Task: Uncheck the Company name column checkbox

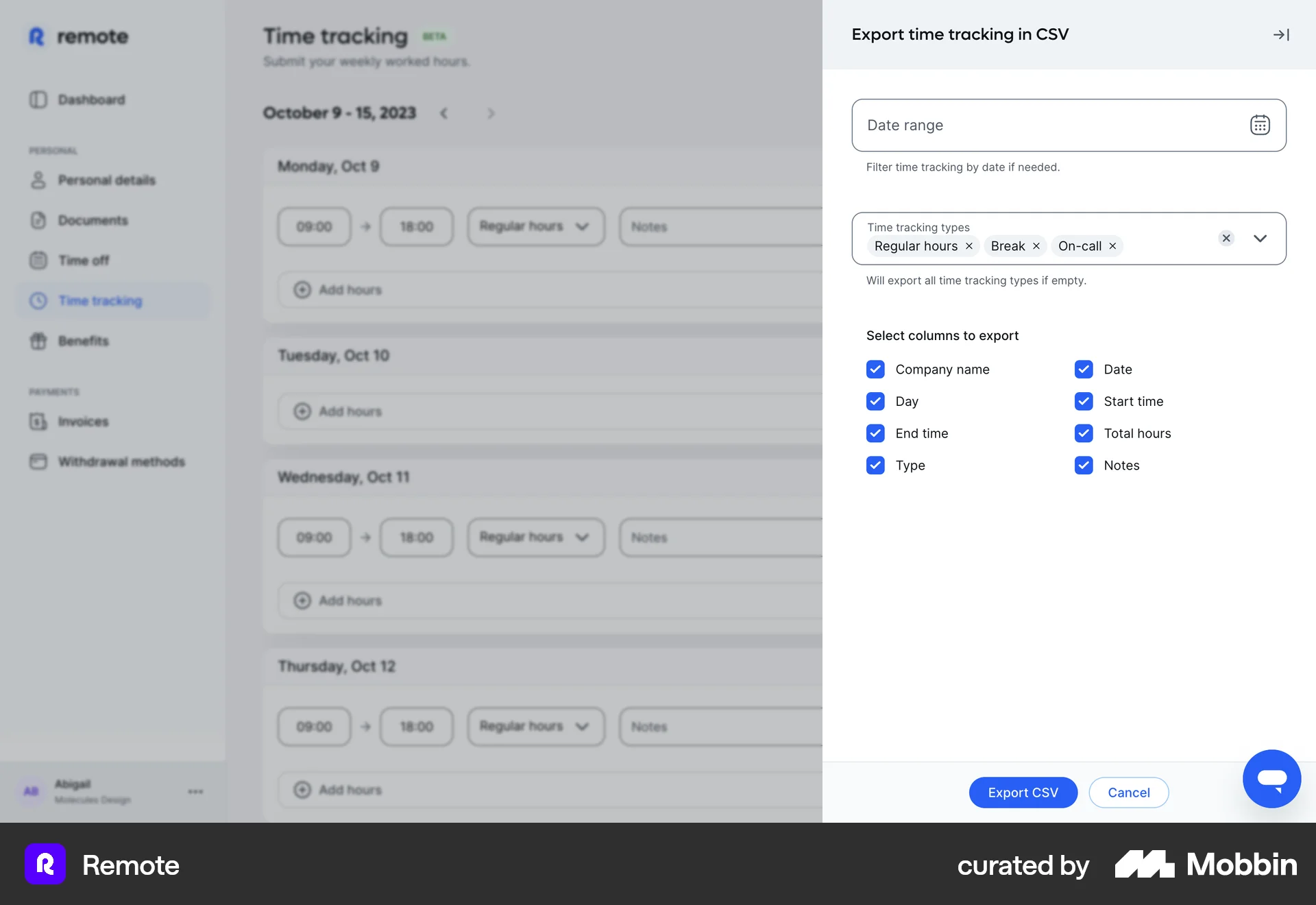Action: (875, 369)
